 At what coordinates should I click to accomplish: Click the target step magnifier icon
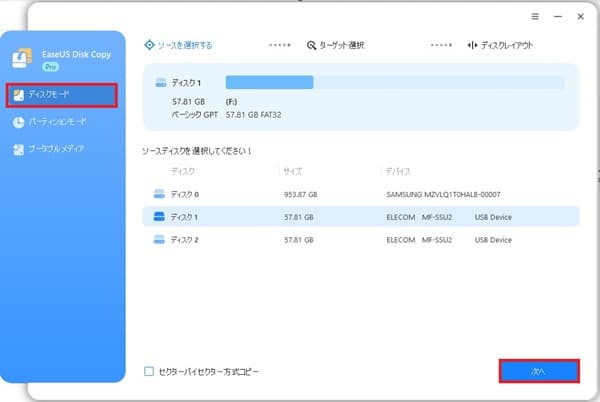click(311, 45)
